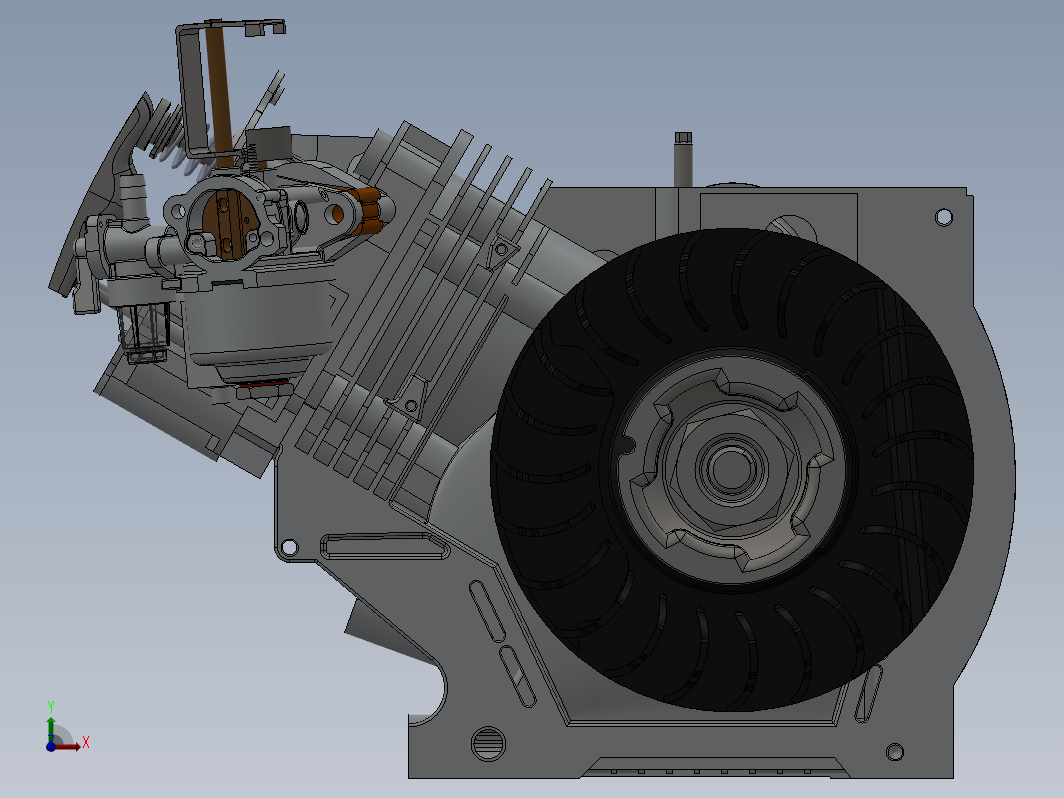Select the brown governor linkage strap
1064x798 pixels.
click(219, 95)
